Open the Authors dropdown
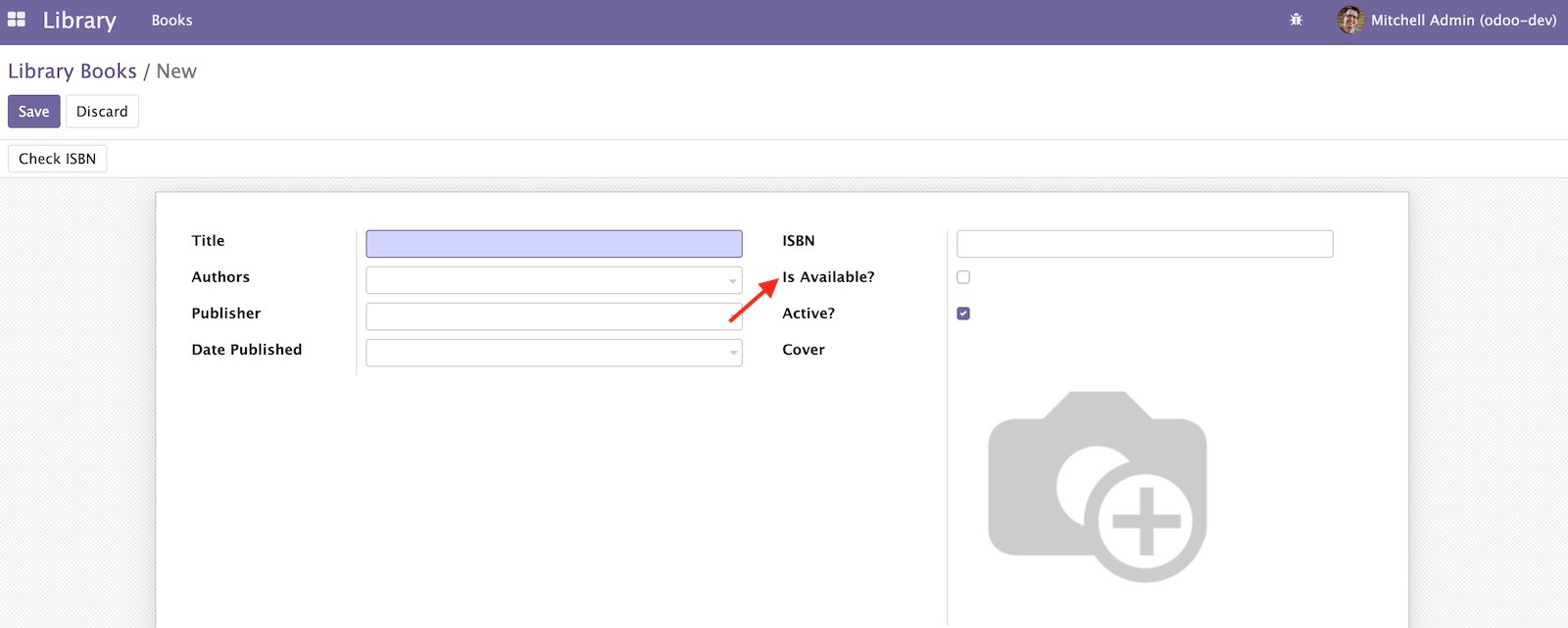 (554, 280)
